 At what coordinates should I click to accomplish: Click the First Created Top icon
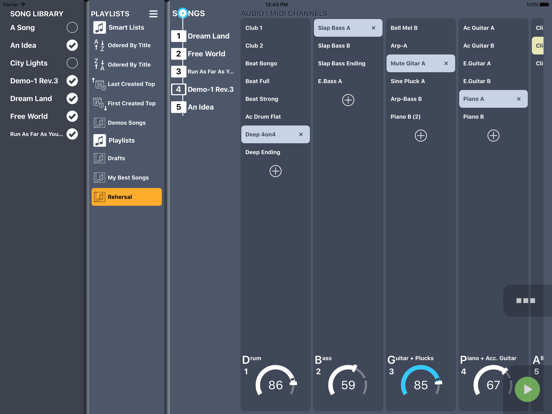coord(99,104)
